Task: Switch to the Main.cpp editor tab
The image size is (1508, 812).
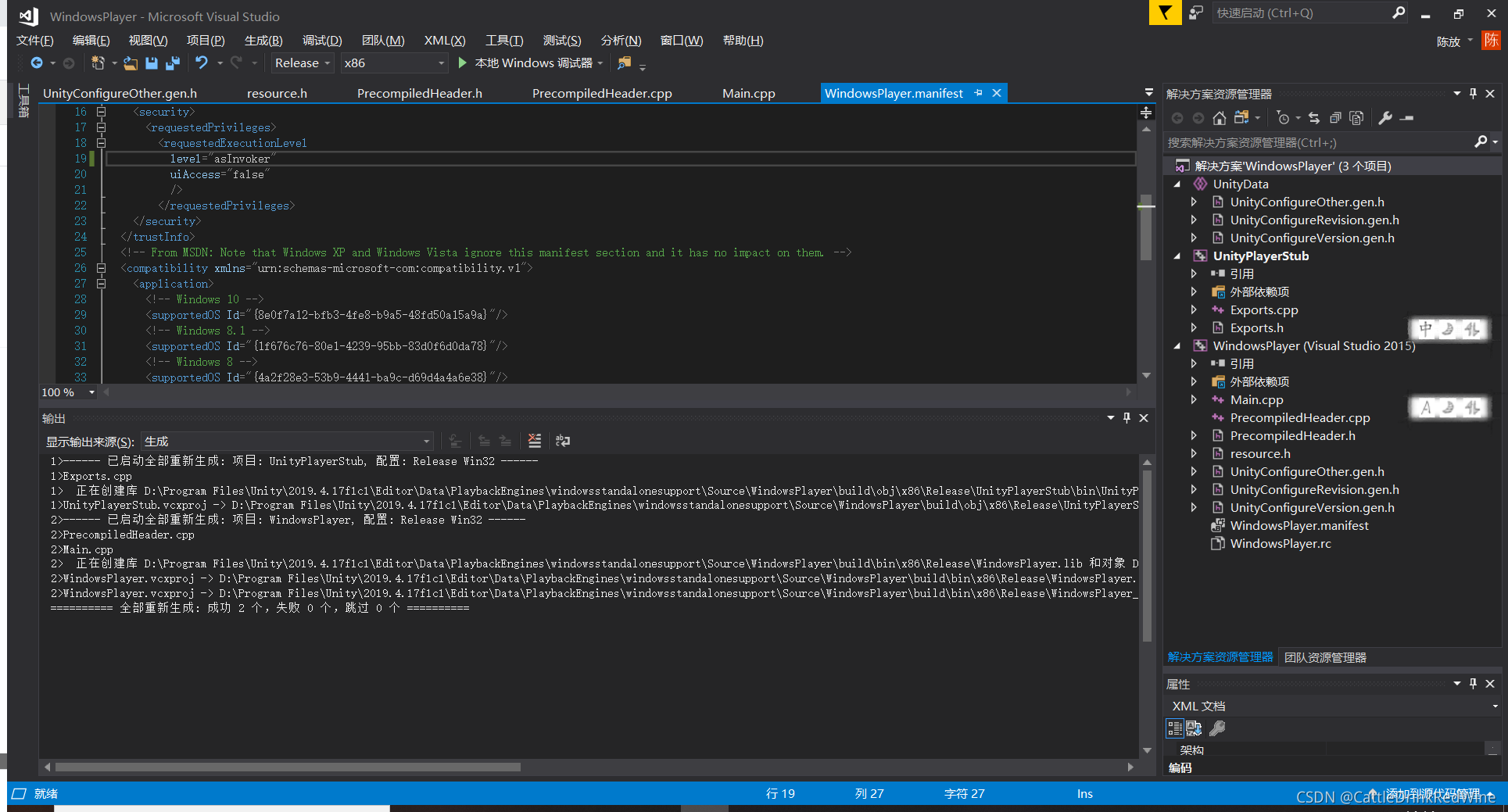Action: coord(748,93)
